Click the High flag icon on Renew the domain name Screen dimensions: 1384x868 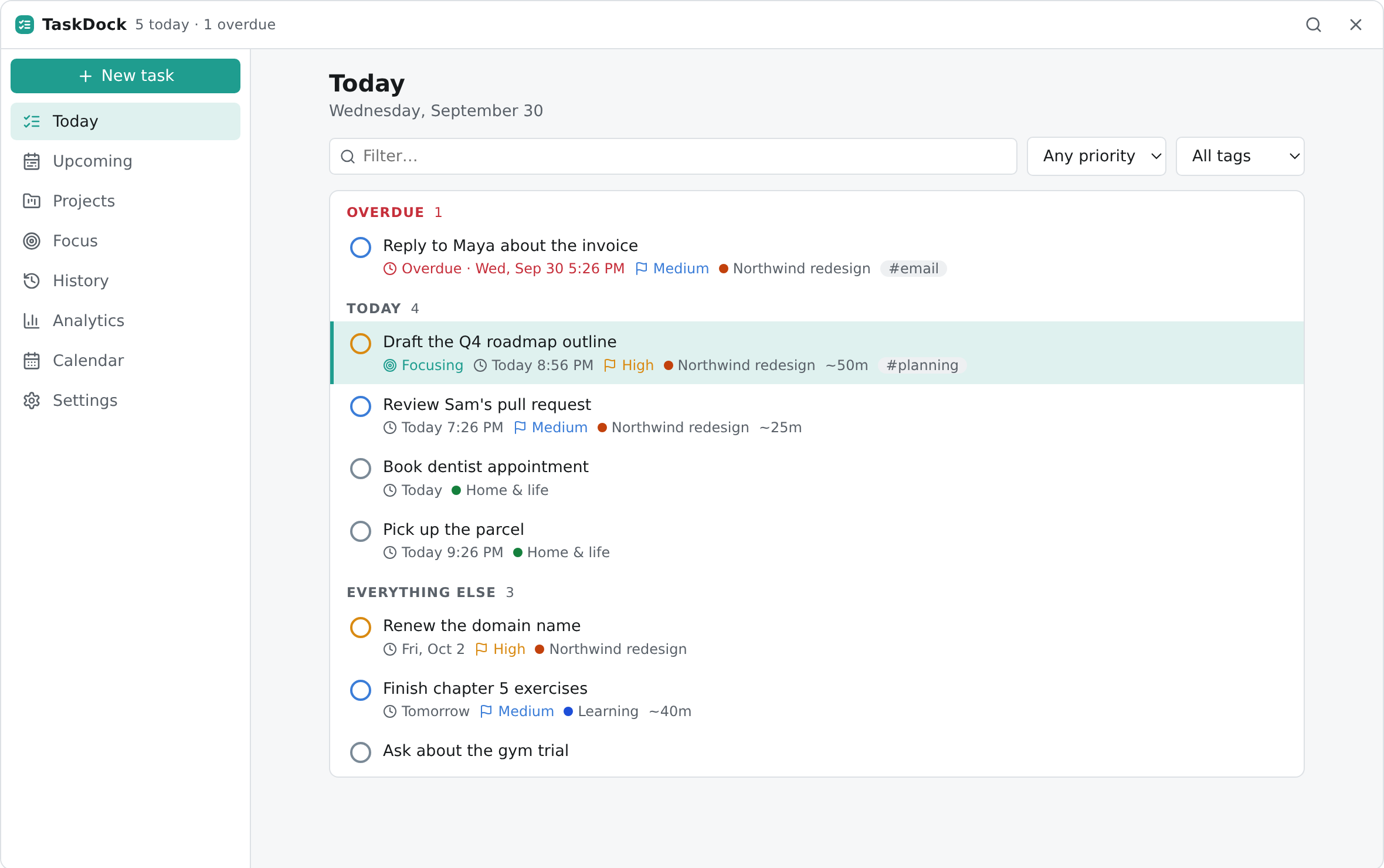pyautogui.click(x=481, y=649)
